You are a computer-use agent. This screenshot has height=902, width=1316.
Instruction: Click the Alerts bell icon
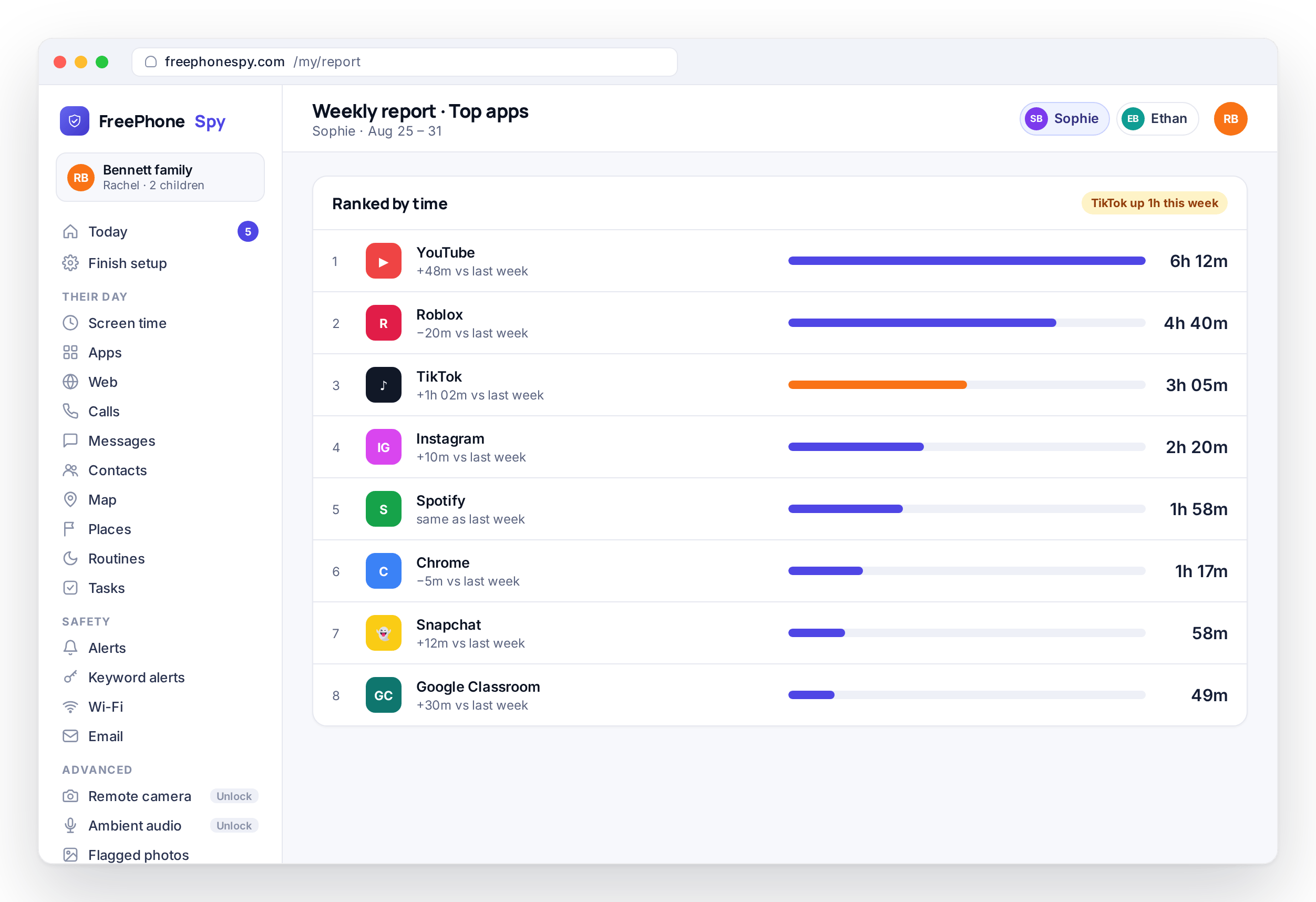pyautogui.click(x=70, y=648)
